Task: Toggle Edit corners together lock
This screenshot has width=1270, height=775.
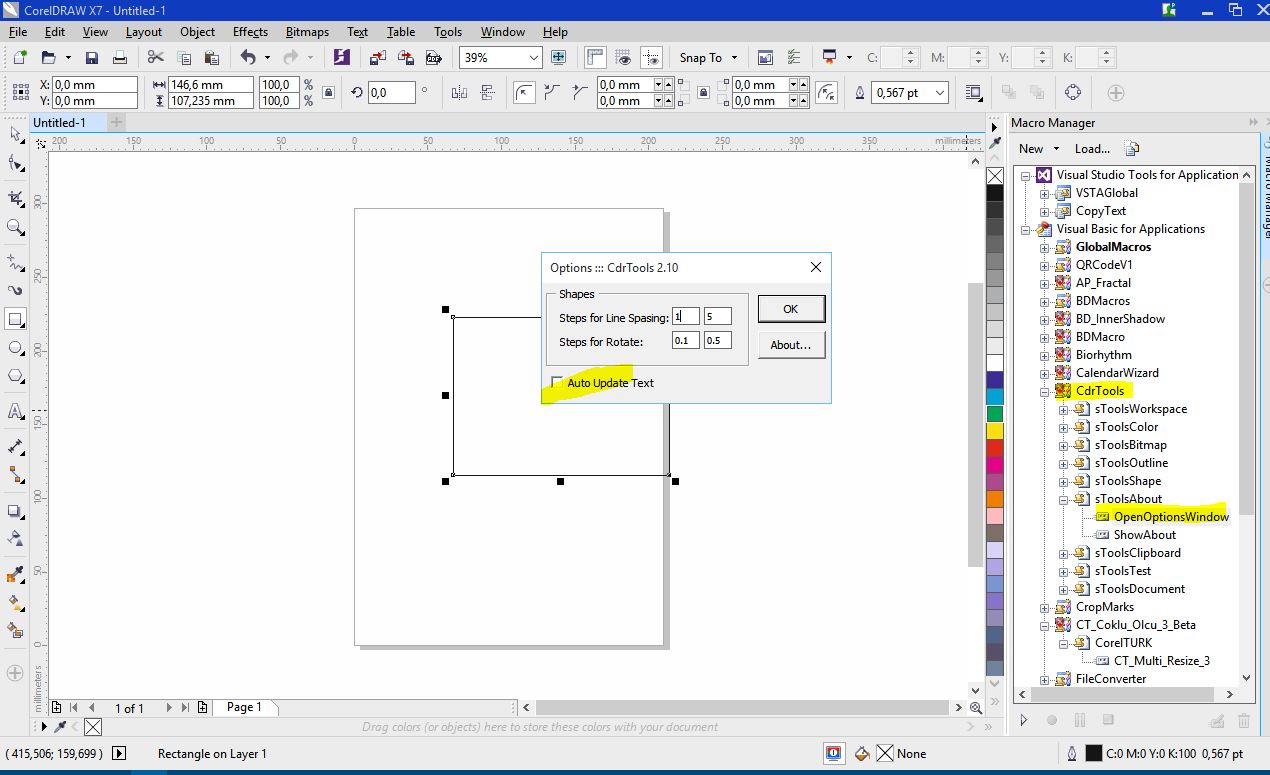Action: (x=703, y=93)
